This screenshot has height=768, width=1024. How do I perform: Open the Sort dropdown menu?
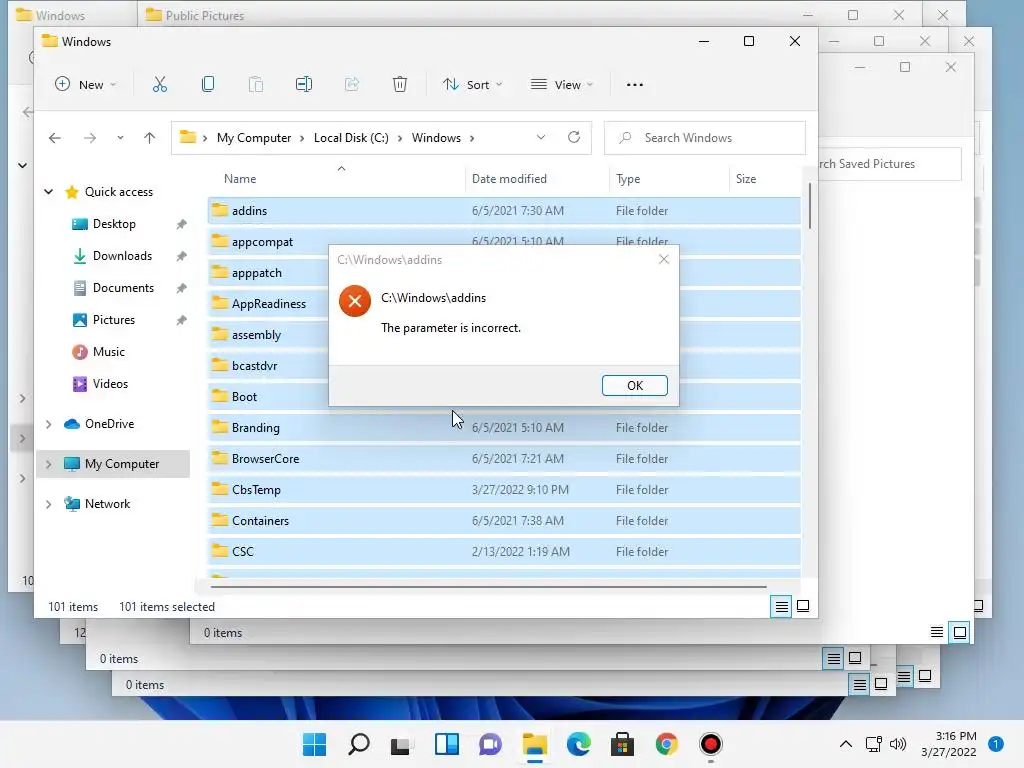coord(472,84)
